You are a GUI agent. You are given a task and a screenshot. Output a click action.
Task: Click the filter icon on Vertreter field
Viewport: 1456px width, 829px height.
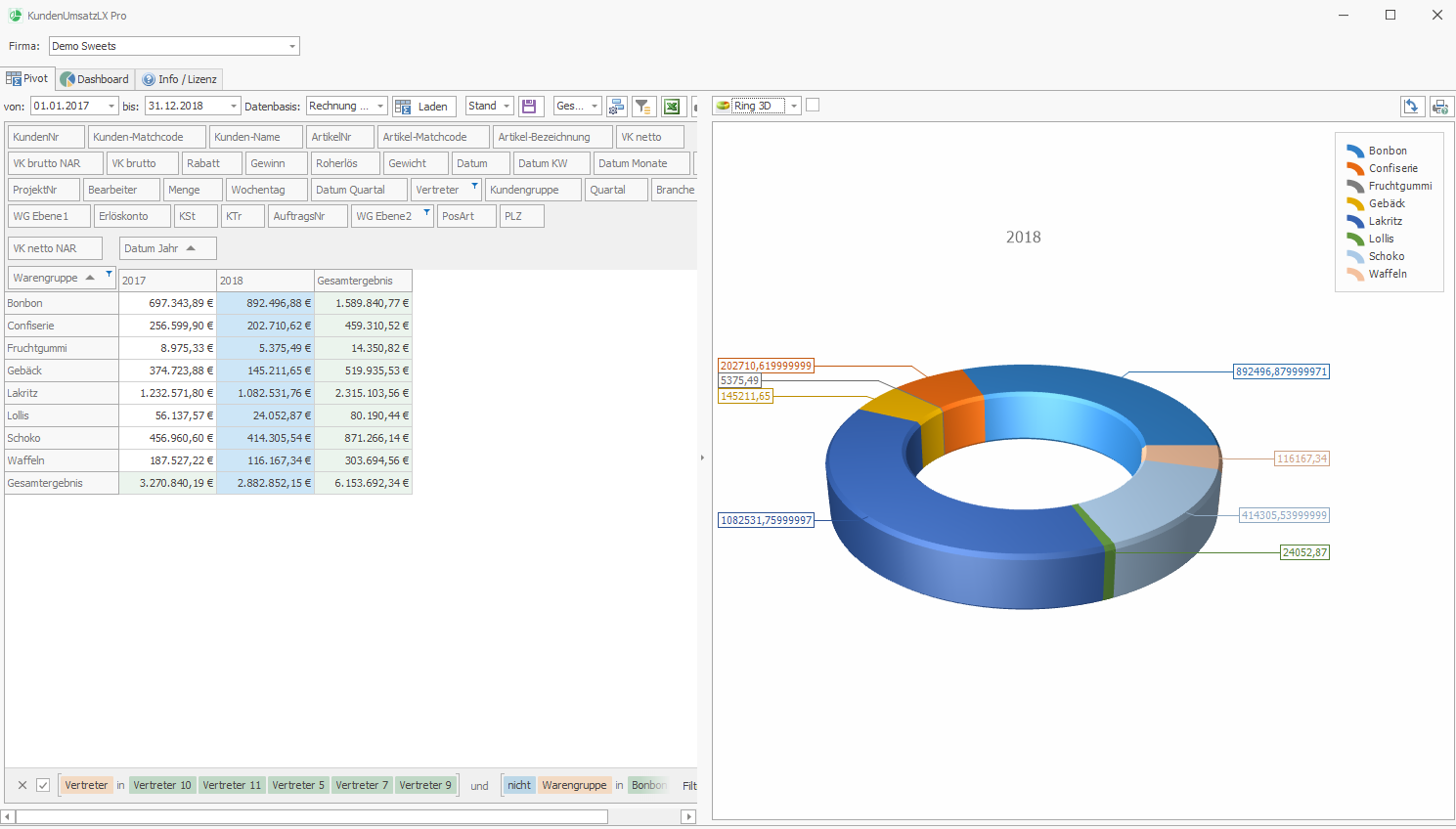tap(474, 186)
